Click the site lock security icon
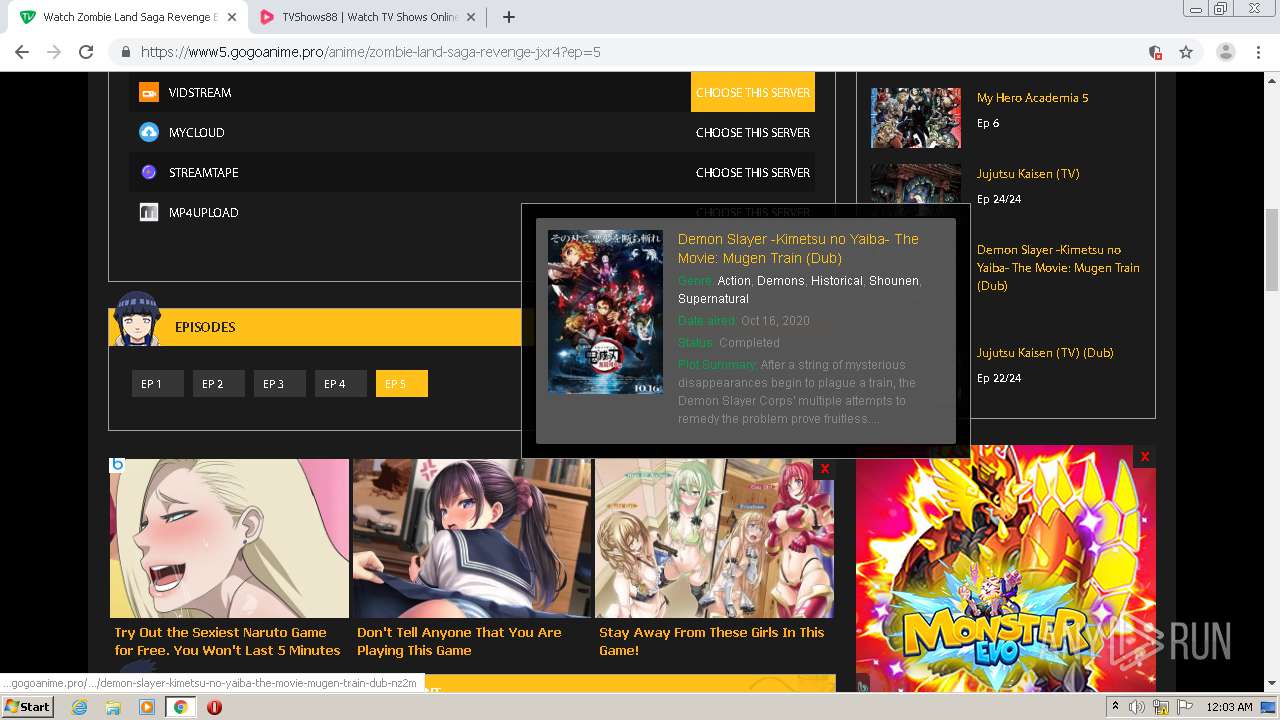Viewport: 1280px width, 720px height. [126, 52]
